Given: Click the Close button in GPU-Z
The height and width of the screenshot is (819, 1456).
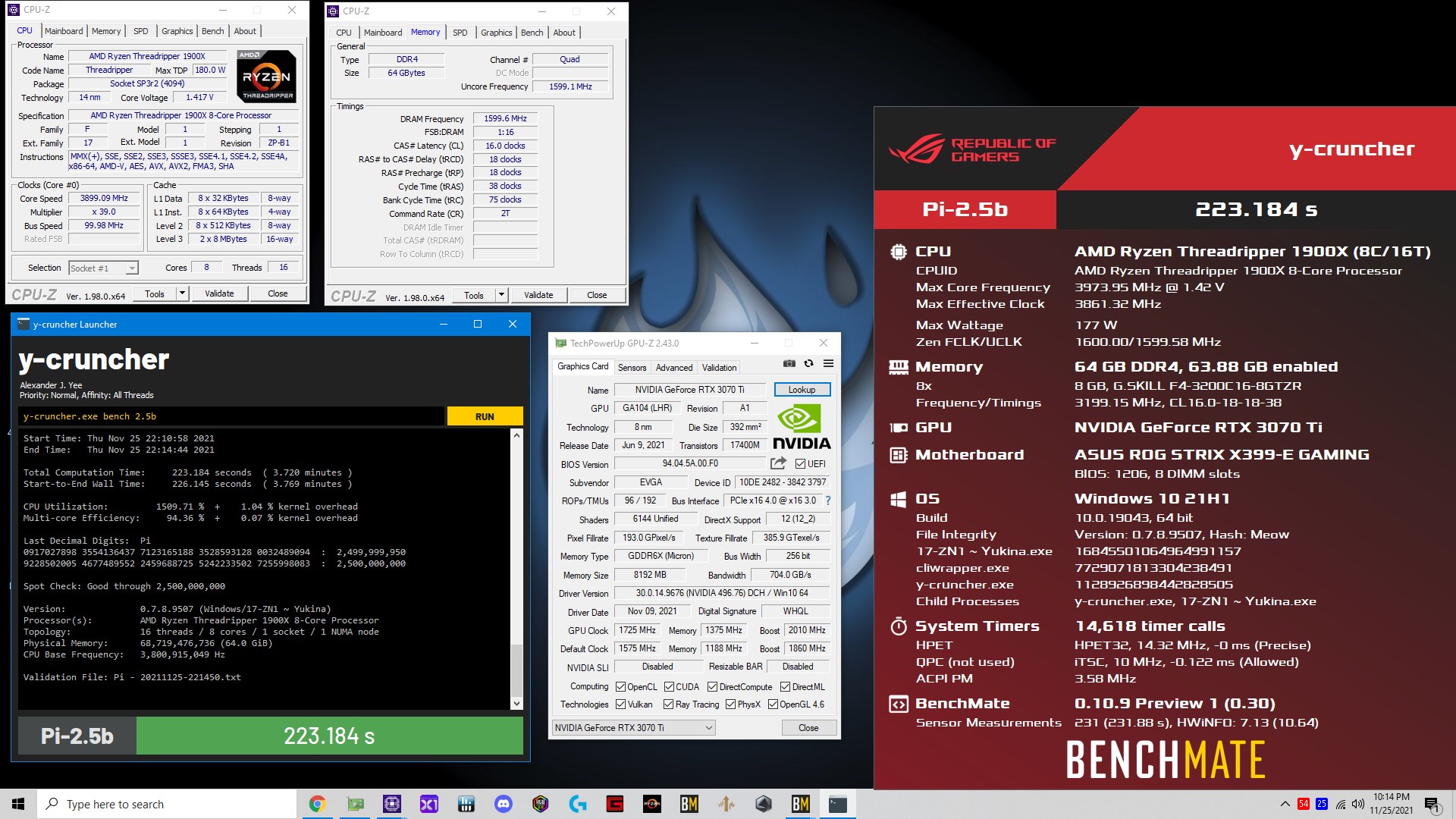Looking at the screenshot, I should pyautogui.click(x=808, y=728).
